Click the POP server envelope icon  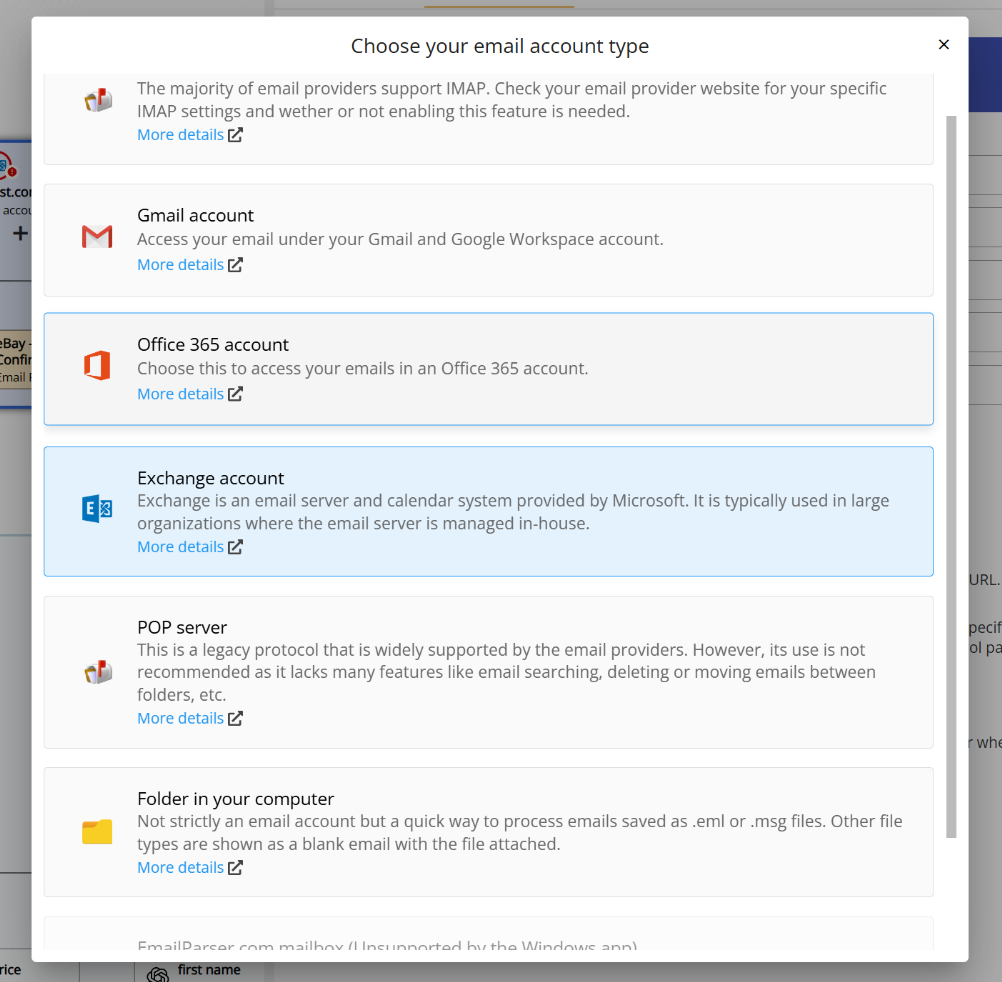click(x=97, y=671)
